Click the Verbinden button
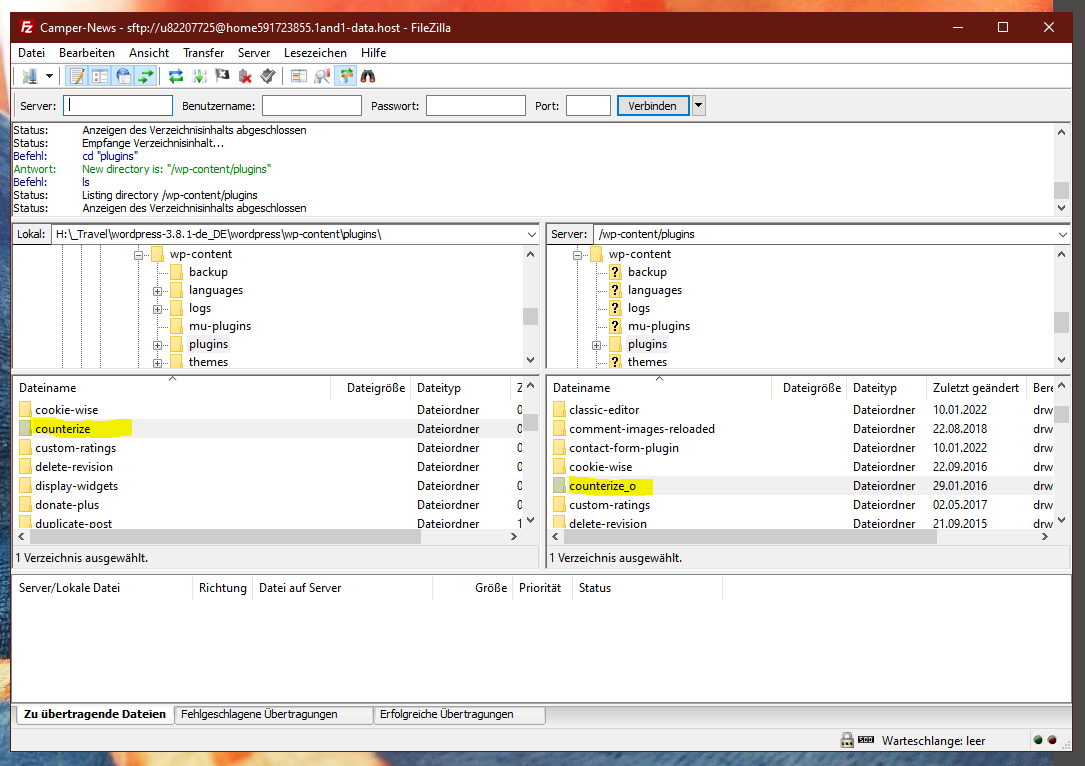This screenshot has height=766, width=1085. [652, 106]
